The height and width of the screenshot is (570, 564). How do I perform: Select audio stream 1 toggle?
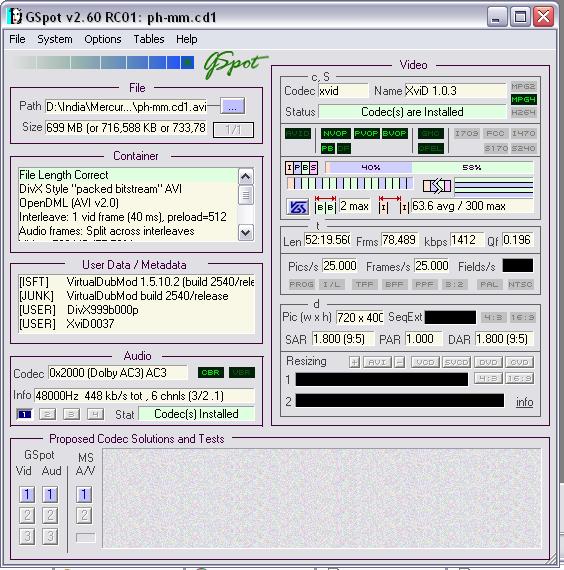click(24, 414)
